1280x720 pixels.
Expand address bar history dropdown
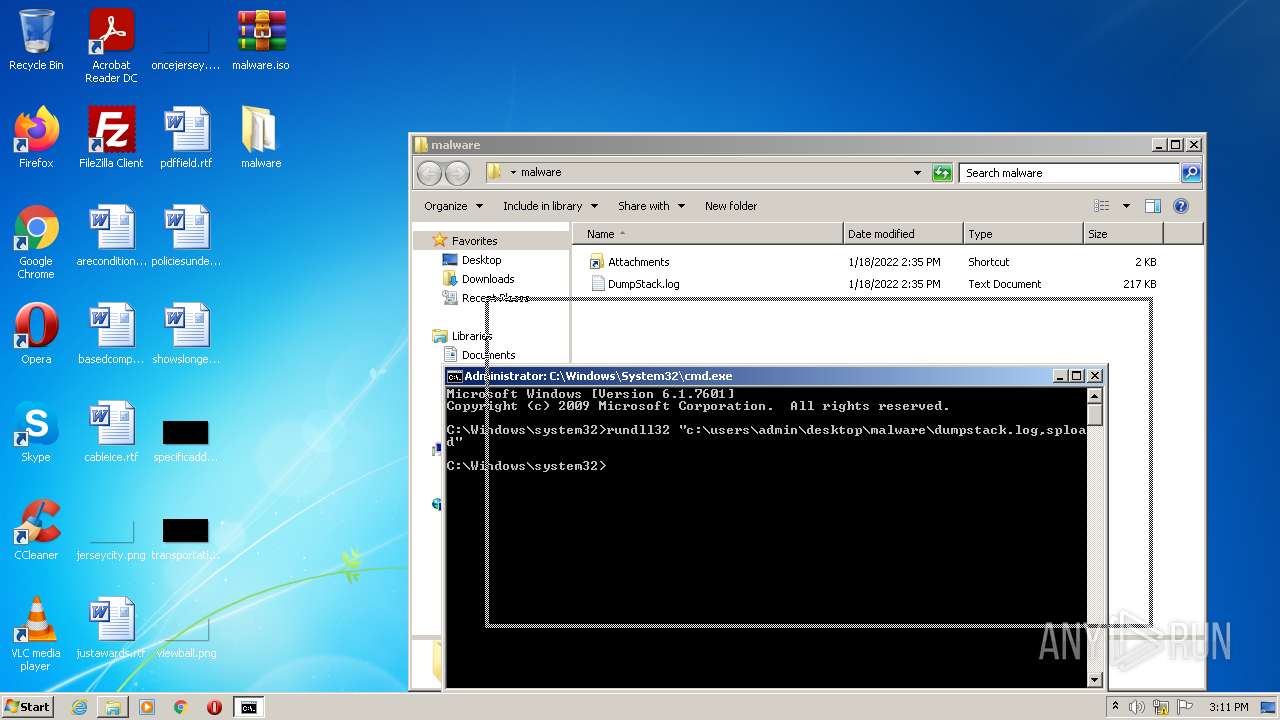tap(917, 173)
